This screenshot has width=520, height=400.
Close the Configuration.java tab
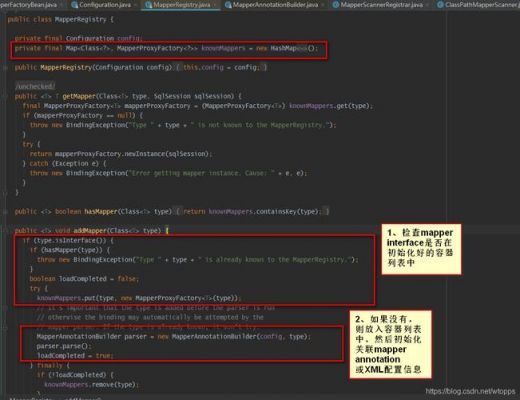(135, 5)
